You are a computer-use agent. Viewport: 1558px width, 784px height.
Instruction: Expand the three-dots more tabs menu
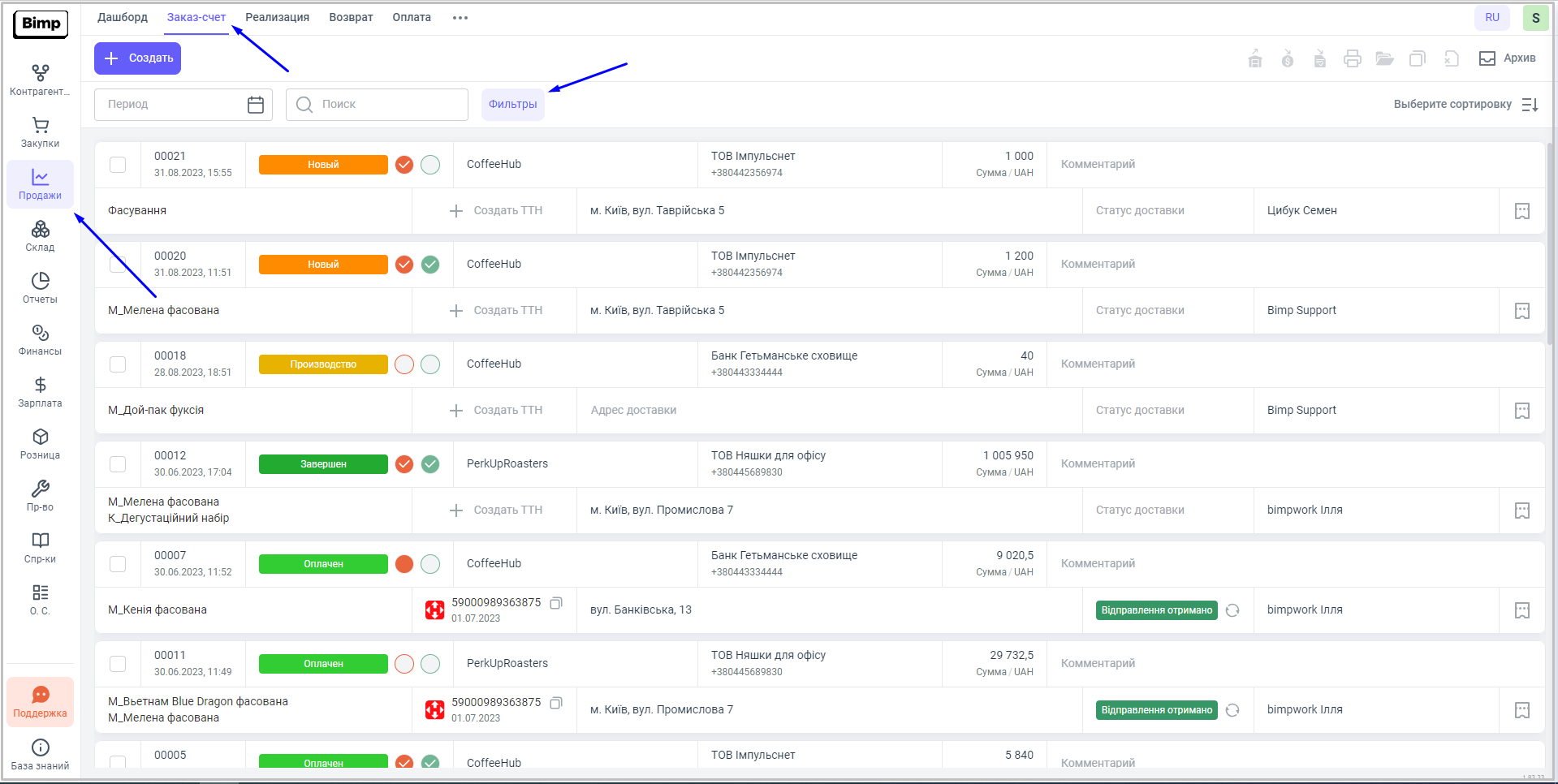pyautogui.click(x=460, y=18)
